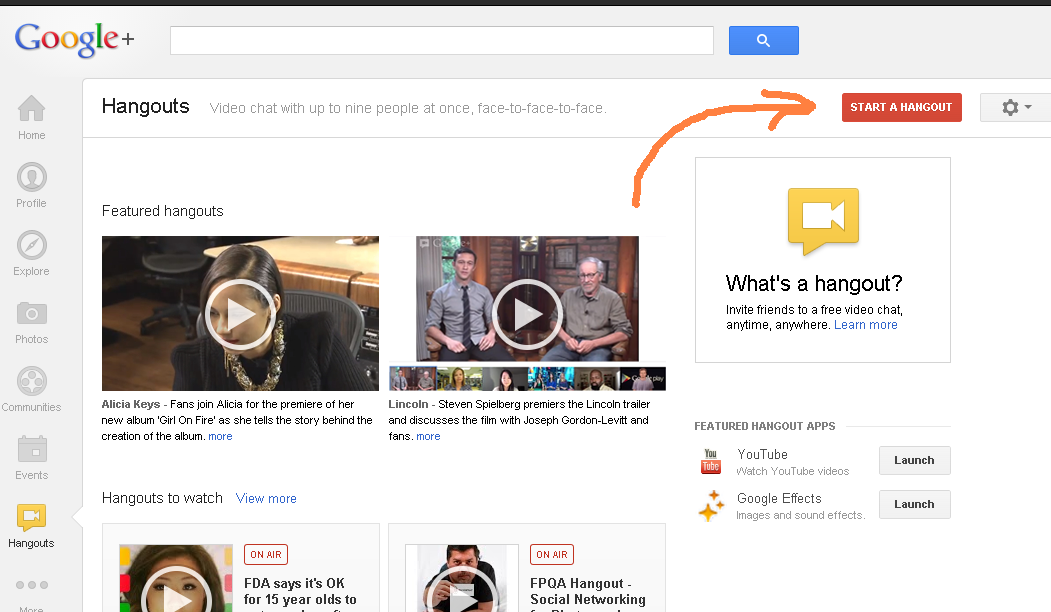Open View more hangouts to watch
Image resolution: width=1051 pixels, height=612 pixels.
266,499
